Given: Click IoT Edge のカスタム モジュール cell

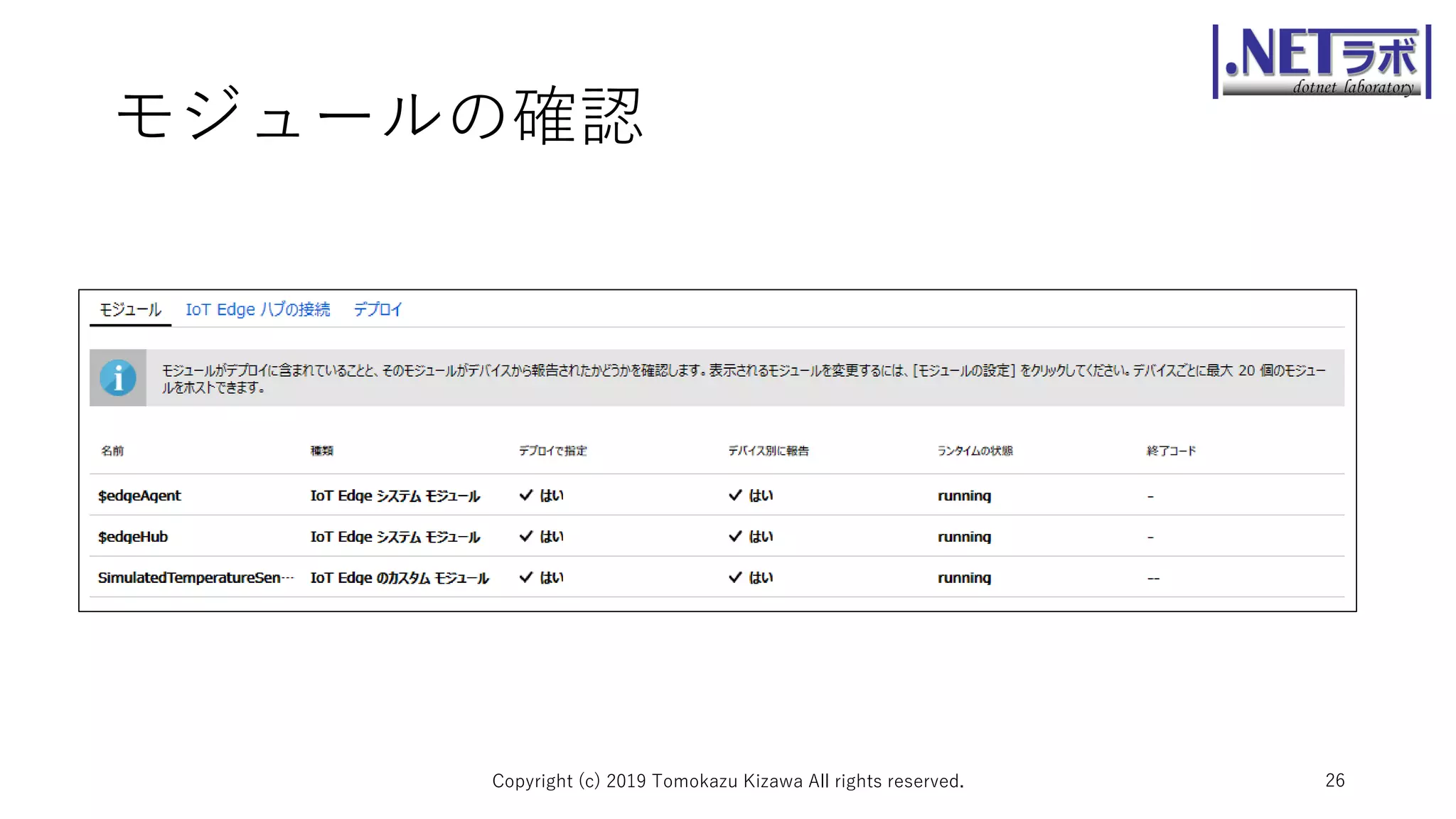Looking at the screenshot, I should pos(400,578).
